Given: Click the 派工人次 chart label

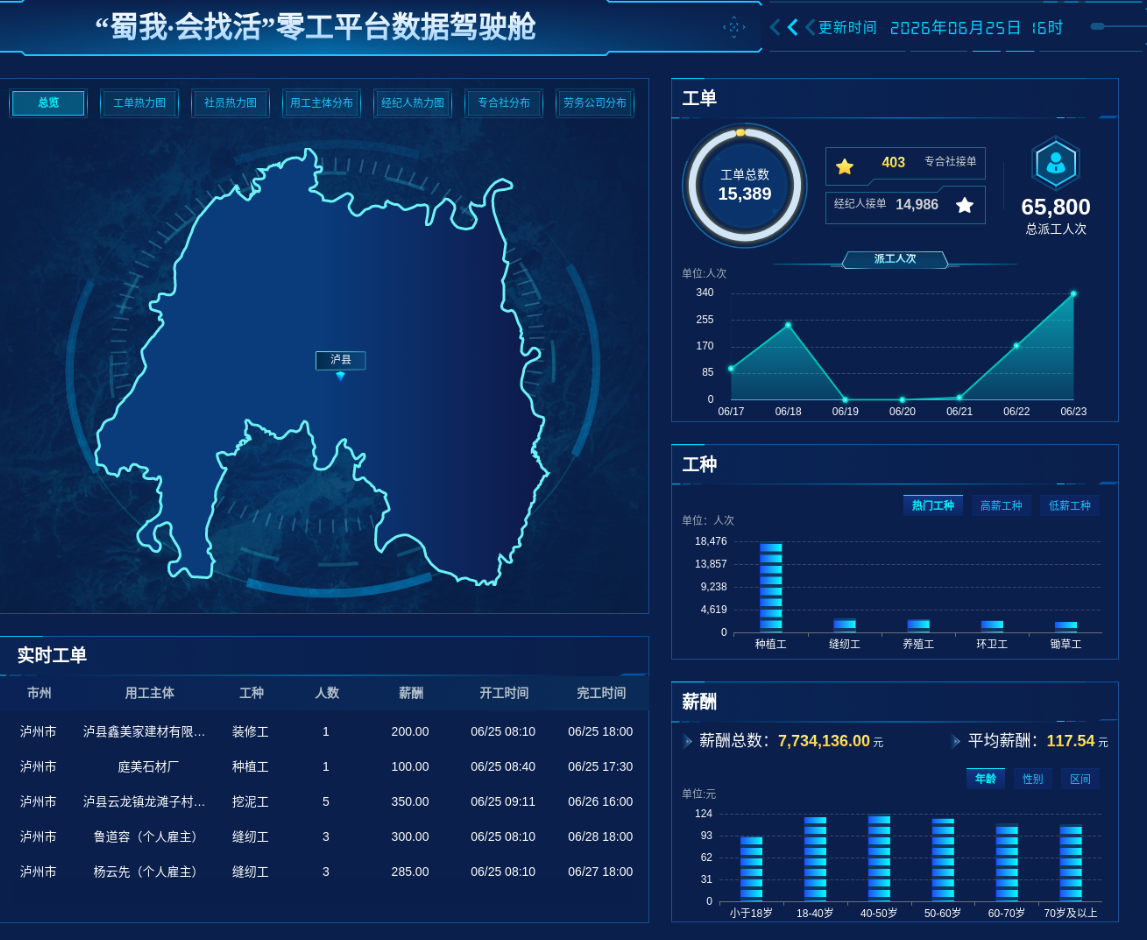Looking at the screenshot, I should (895, 259).
